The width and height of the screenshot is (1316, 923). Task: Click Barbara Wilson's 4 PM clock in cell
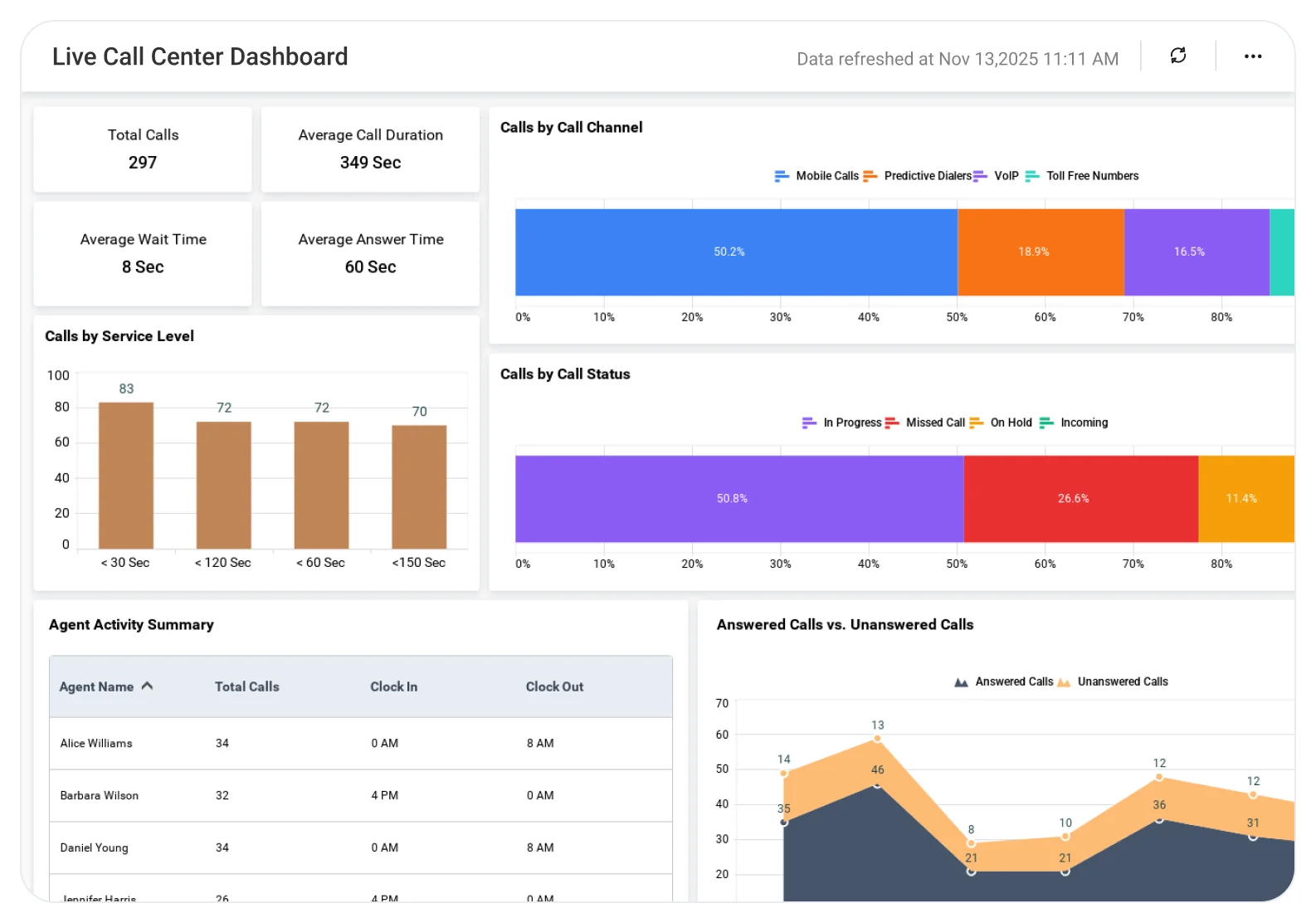(385, 795)
